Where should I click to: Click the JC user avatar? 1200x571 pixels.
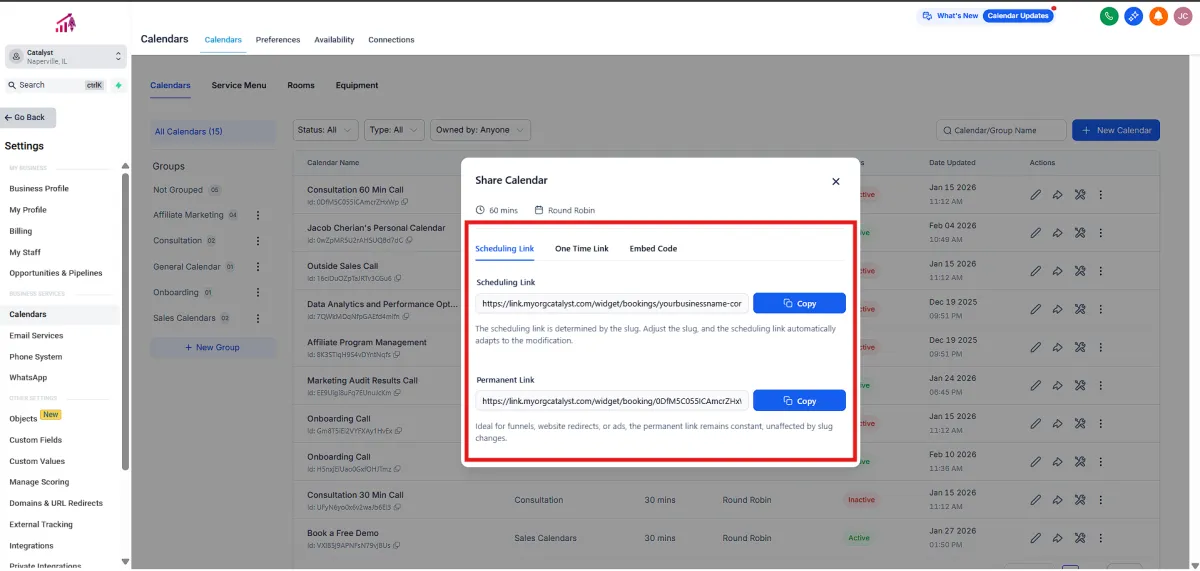pos(1183,16)
